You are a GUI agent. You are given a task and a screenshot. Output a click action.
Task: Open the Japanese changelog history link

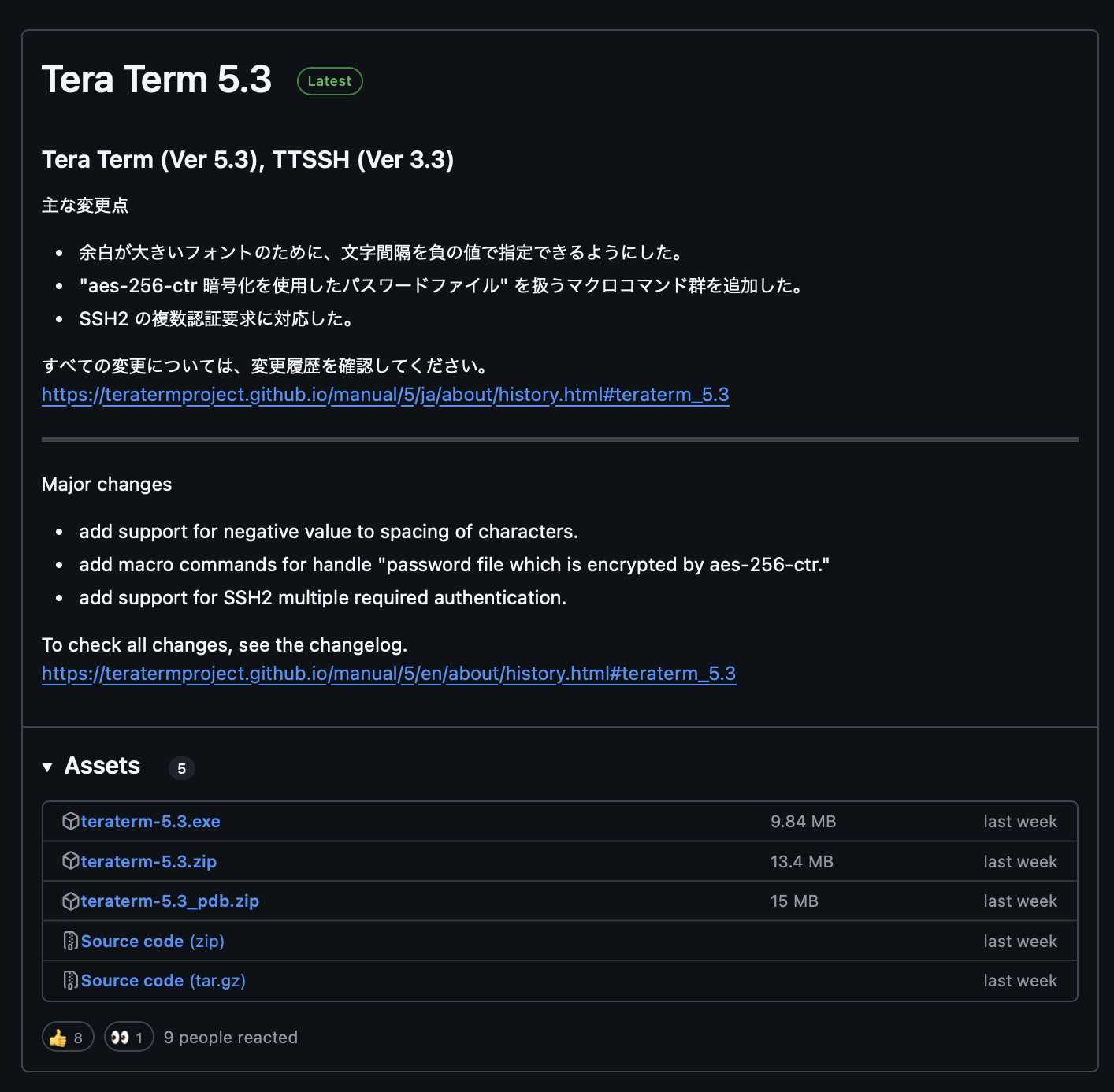[385, 395]
